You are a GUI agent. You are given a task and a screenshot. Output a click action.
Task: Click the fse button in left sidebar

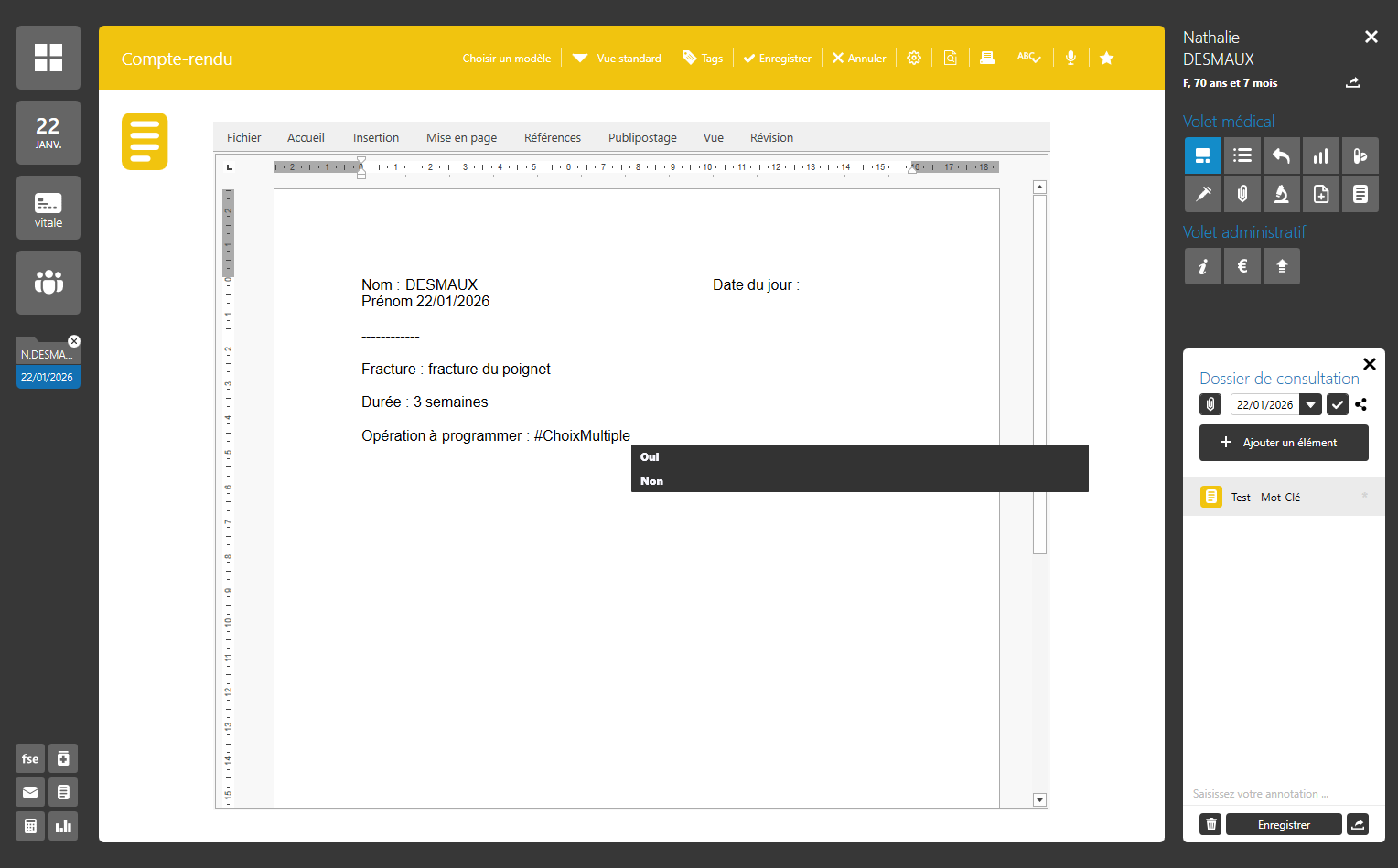pyautogui.click(x=30, y=758)
